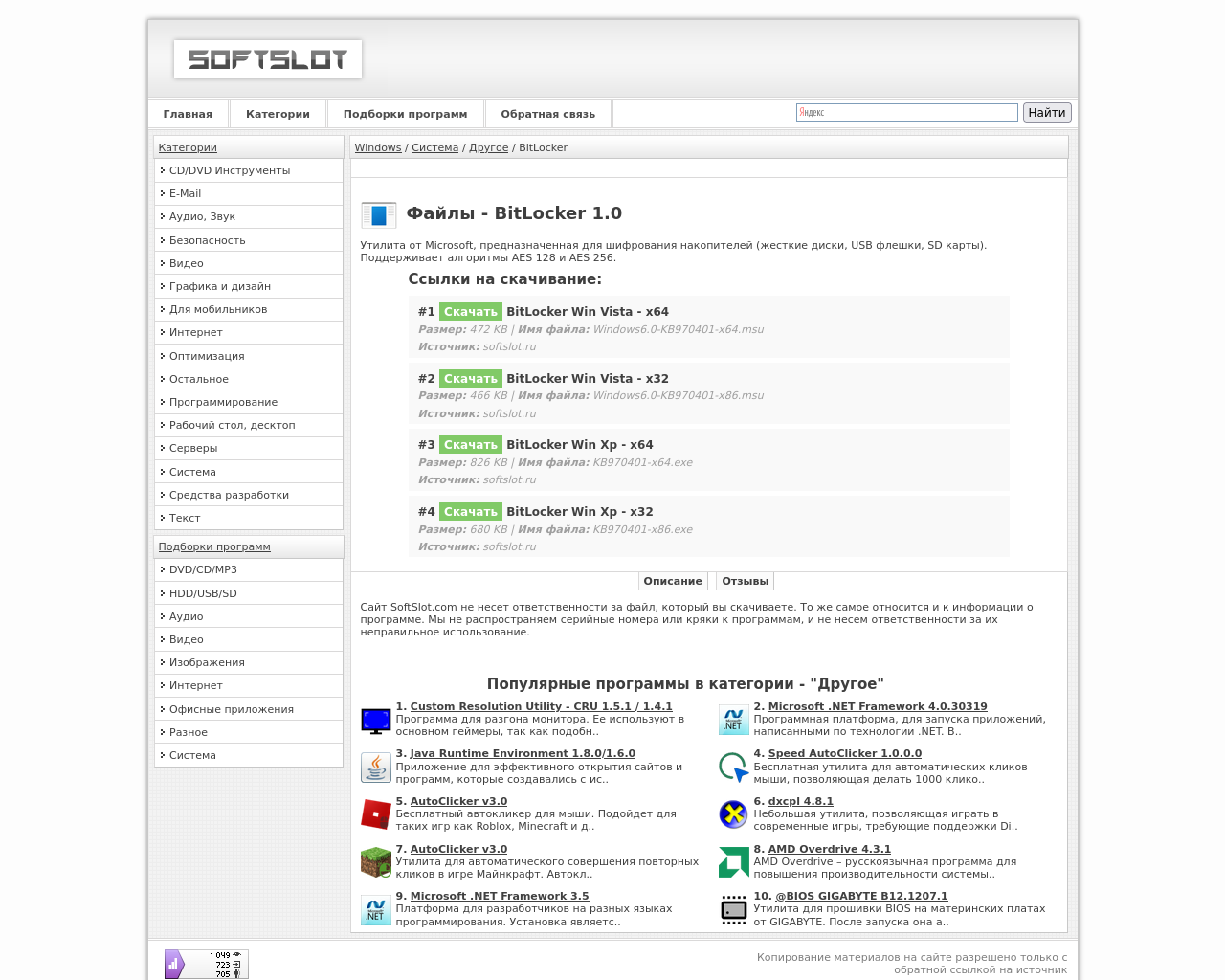Click file name KB970401-x86.exe text

pyautogui.click(x=643, y=529)
